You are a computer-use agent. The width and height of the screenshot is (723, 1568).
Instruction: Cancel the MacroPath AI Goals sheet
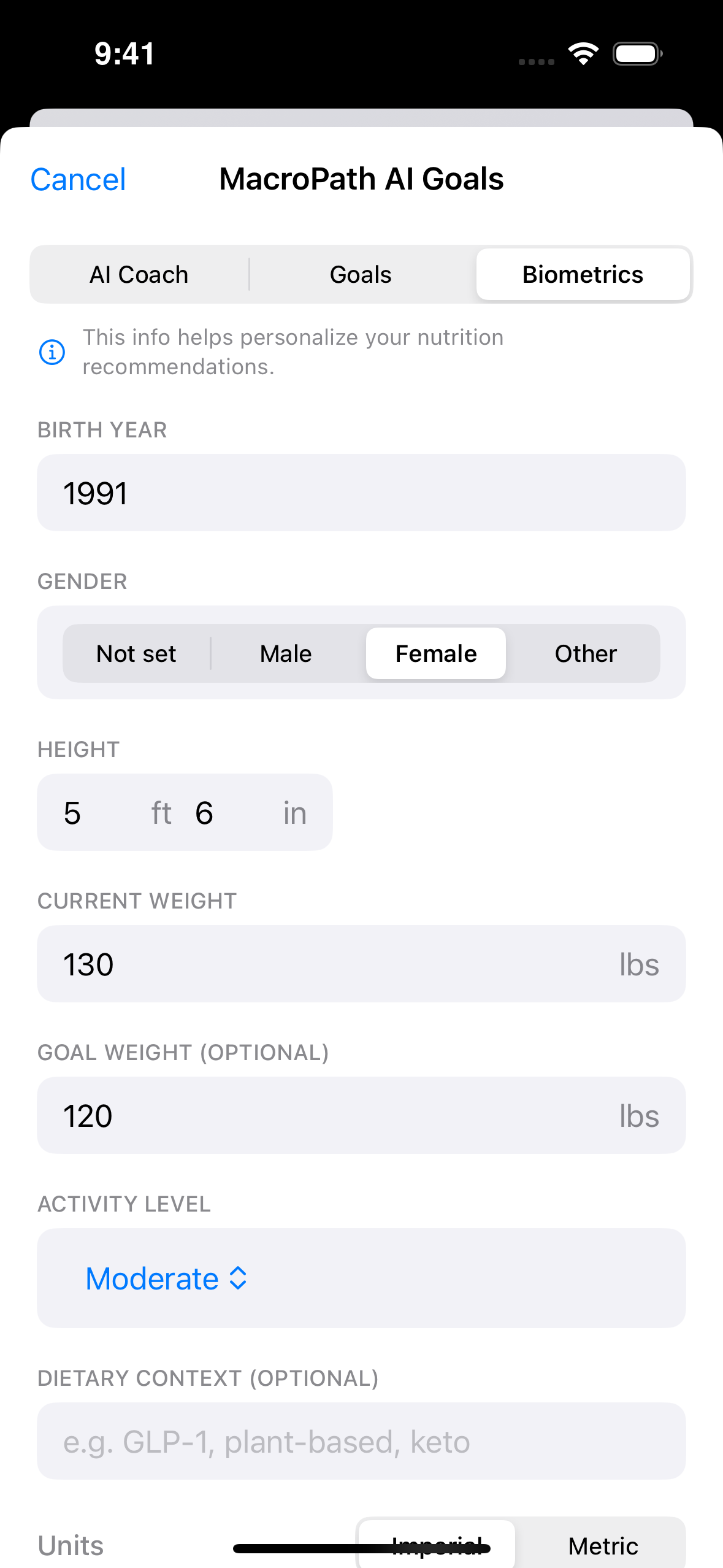(x=78, y=180)
